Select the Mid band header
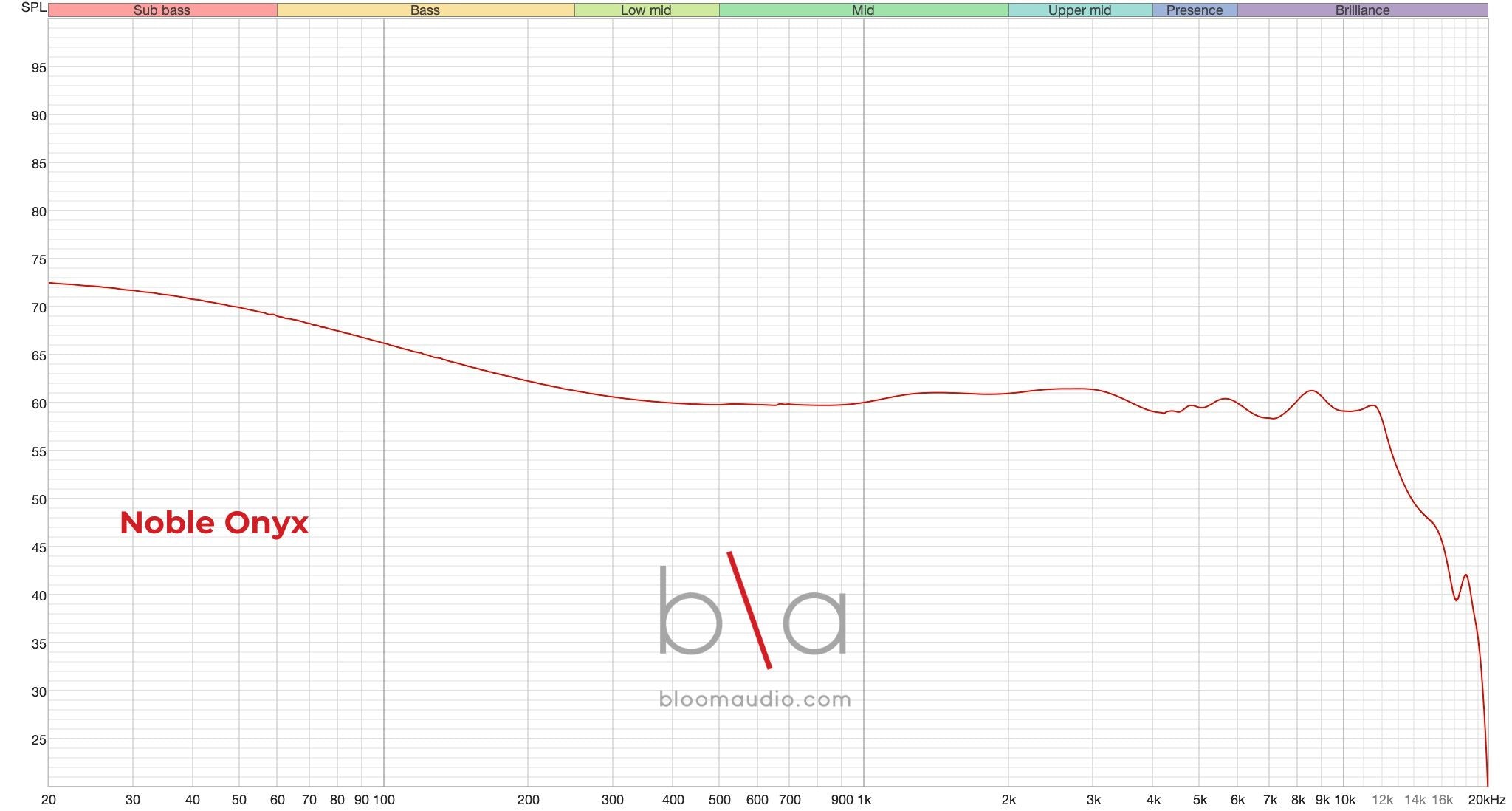Screen dimensions: 1512x811 tap(863, 10)
